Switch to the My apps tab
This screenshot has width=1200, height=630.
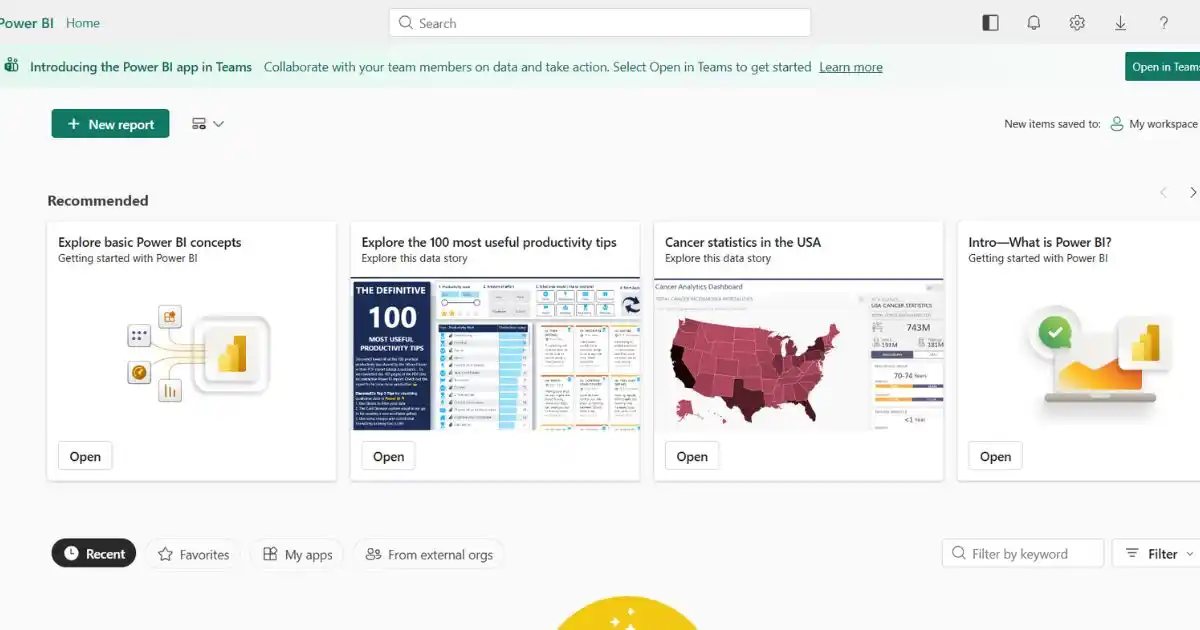[x=297, y=554]
